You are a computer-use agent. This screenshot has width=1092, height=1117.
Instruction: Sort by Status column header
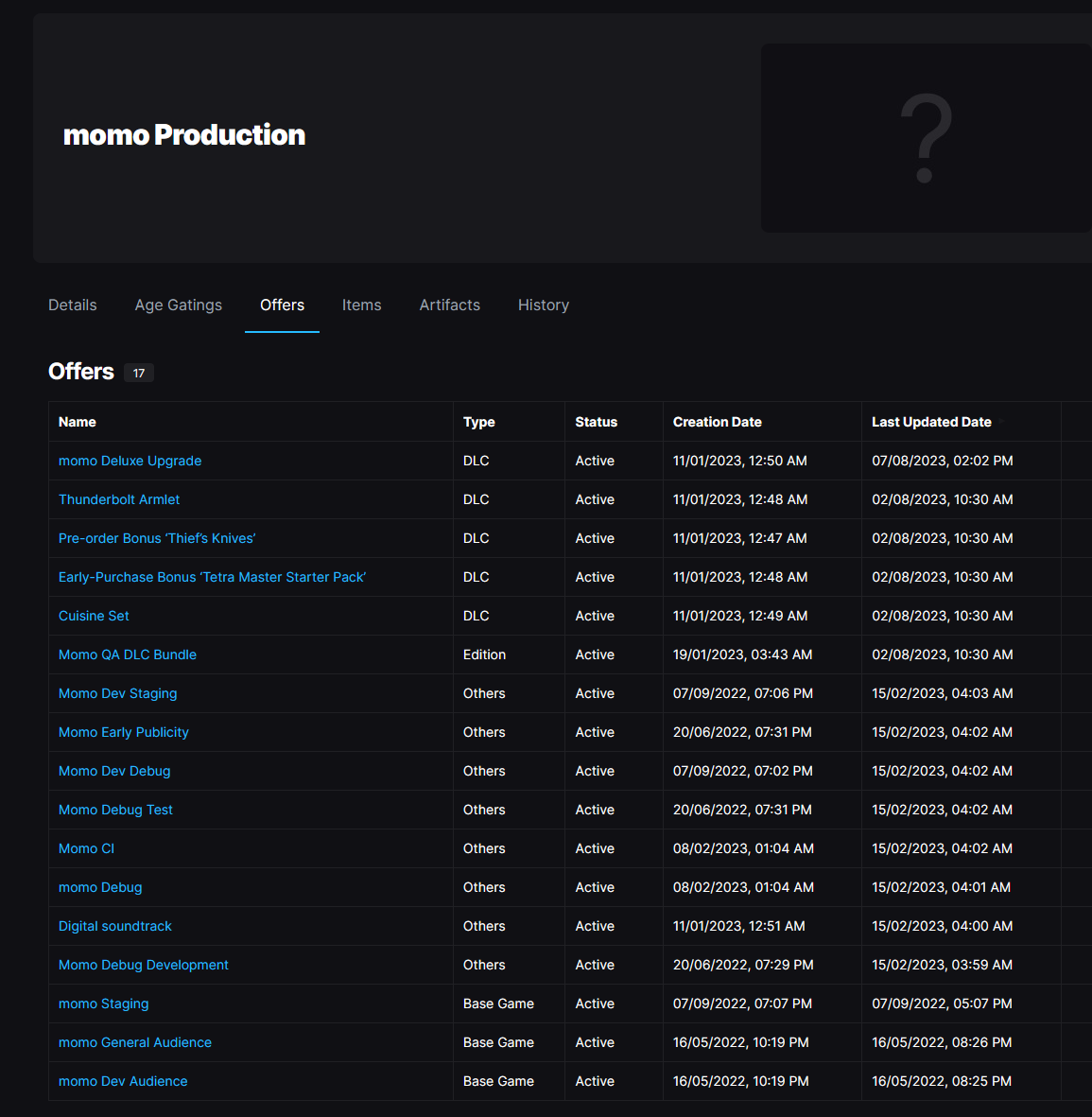click(x=597, y=422)
